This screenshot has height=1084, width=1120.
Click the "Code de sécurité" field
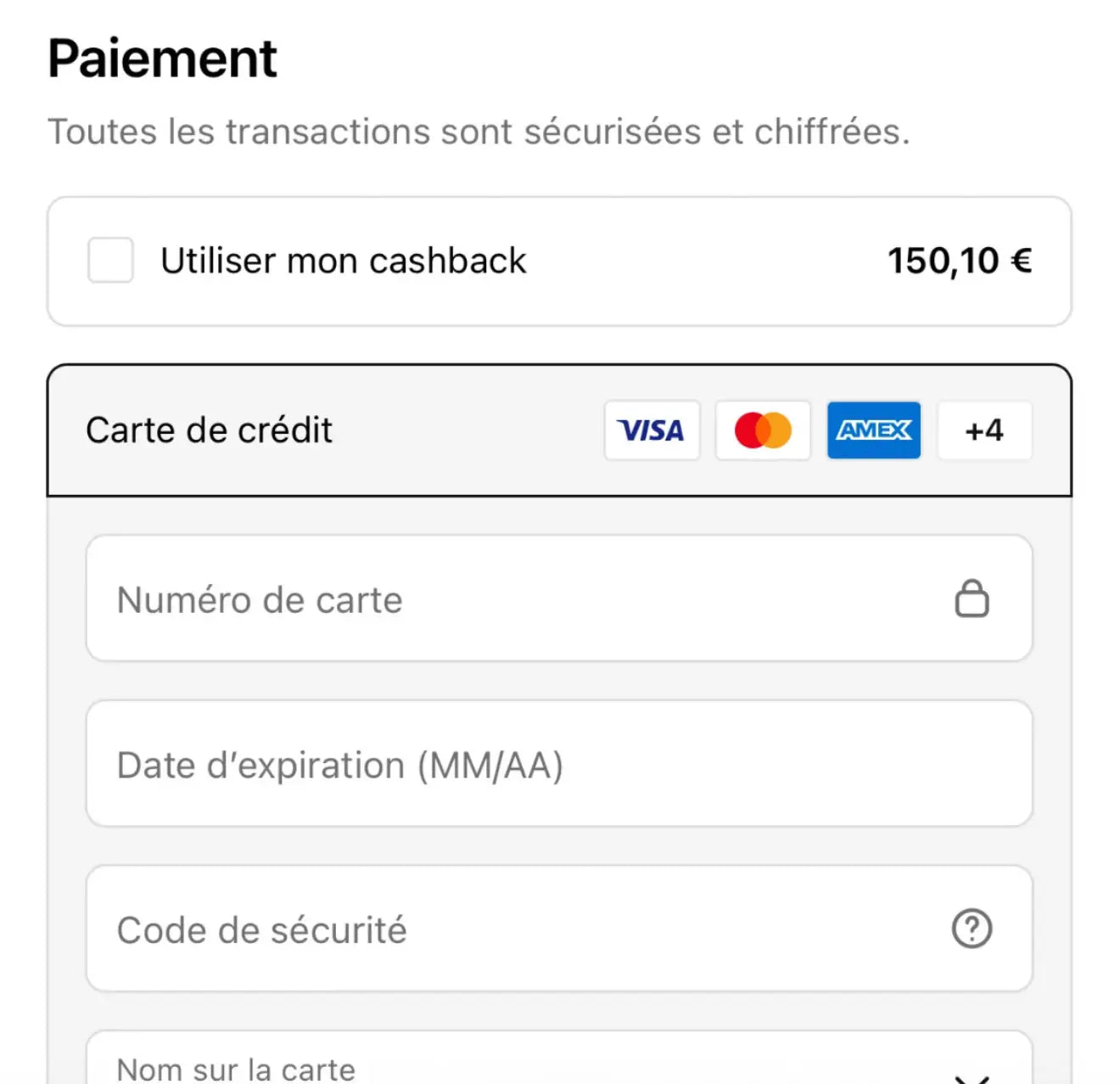509,929
